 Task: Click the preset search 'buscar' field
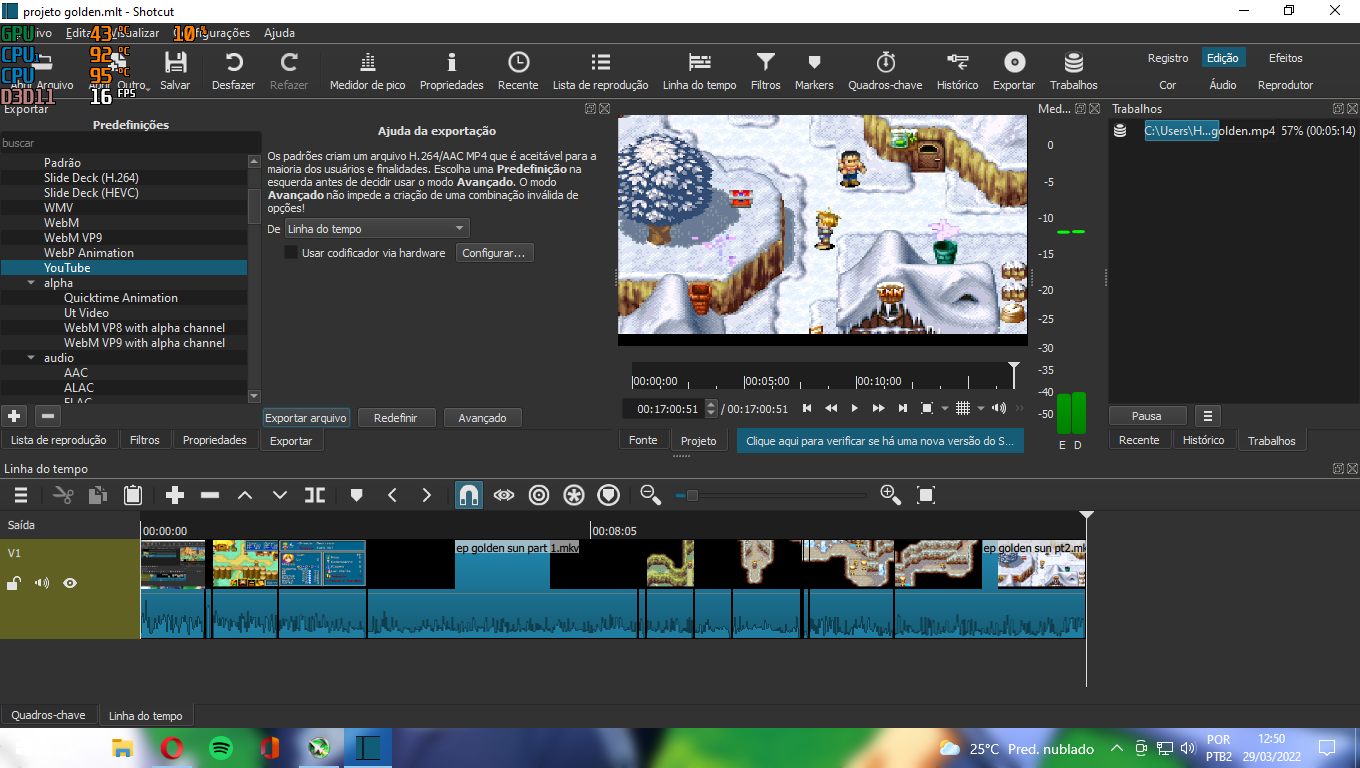click(130, 143)
